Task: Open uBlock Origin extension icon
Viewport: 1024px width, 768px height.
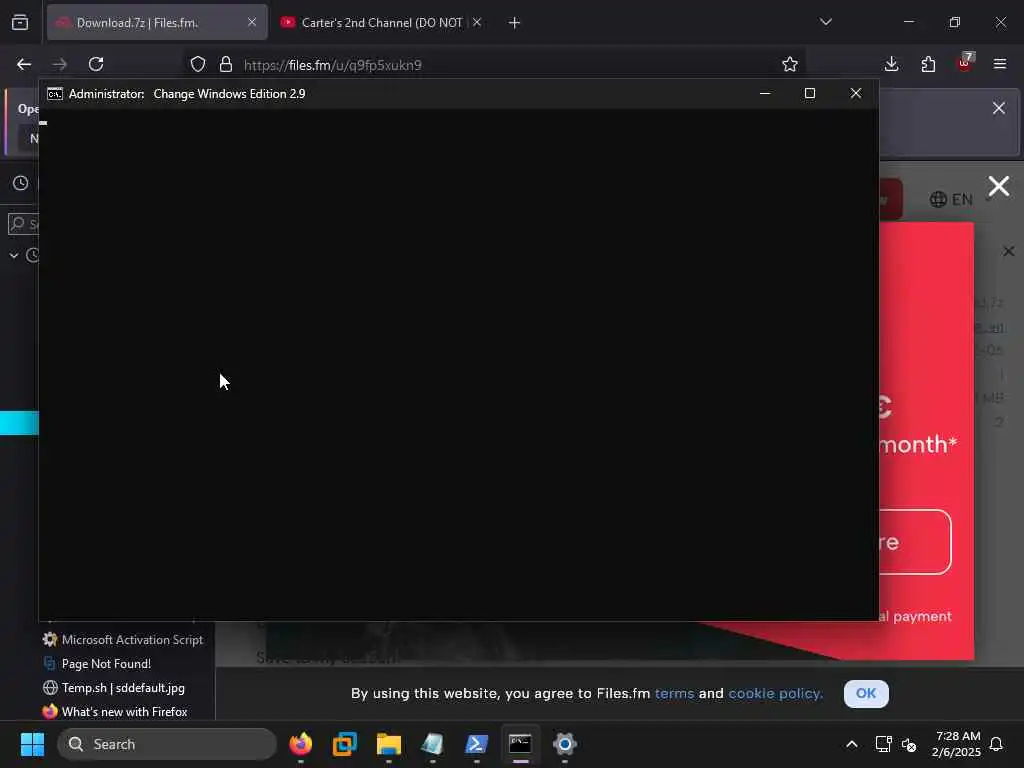Action: pos(965,63)
